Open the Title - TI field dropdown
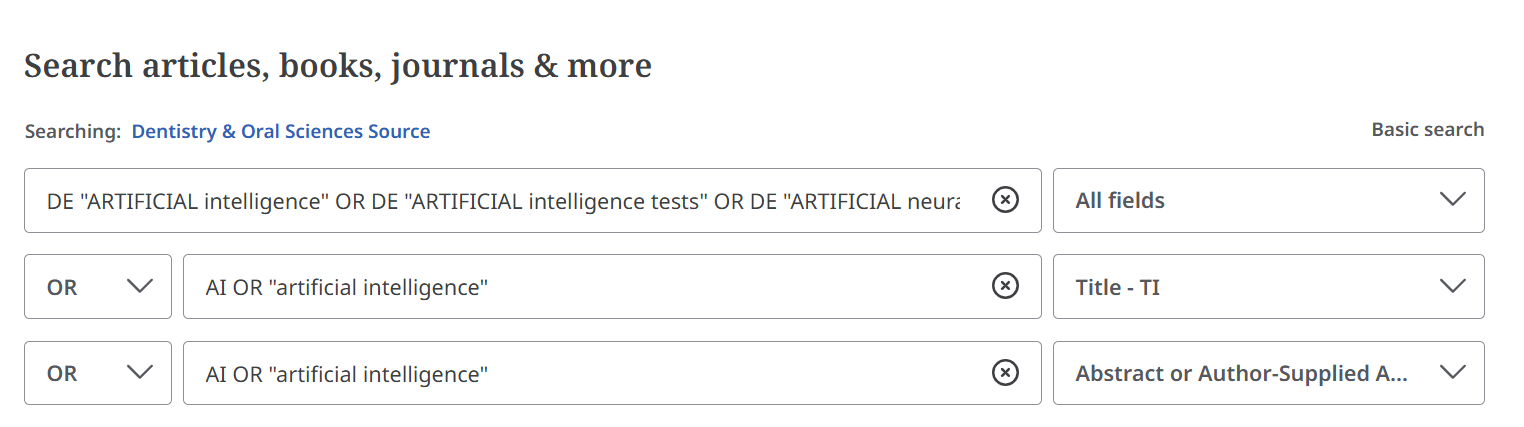This screenshot has height=427, width=1524. tap(1268, 287)
